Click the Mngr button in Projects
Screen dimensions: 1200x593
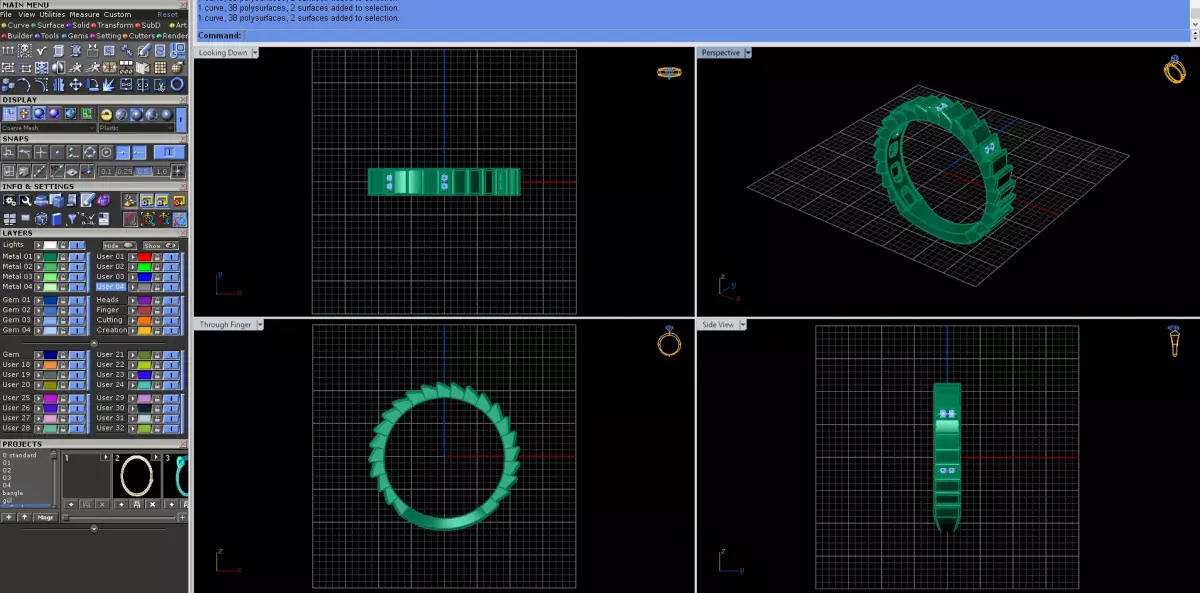[x=45, y=517]
